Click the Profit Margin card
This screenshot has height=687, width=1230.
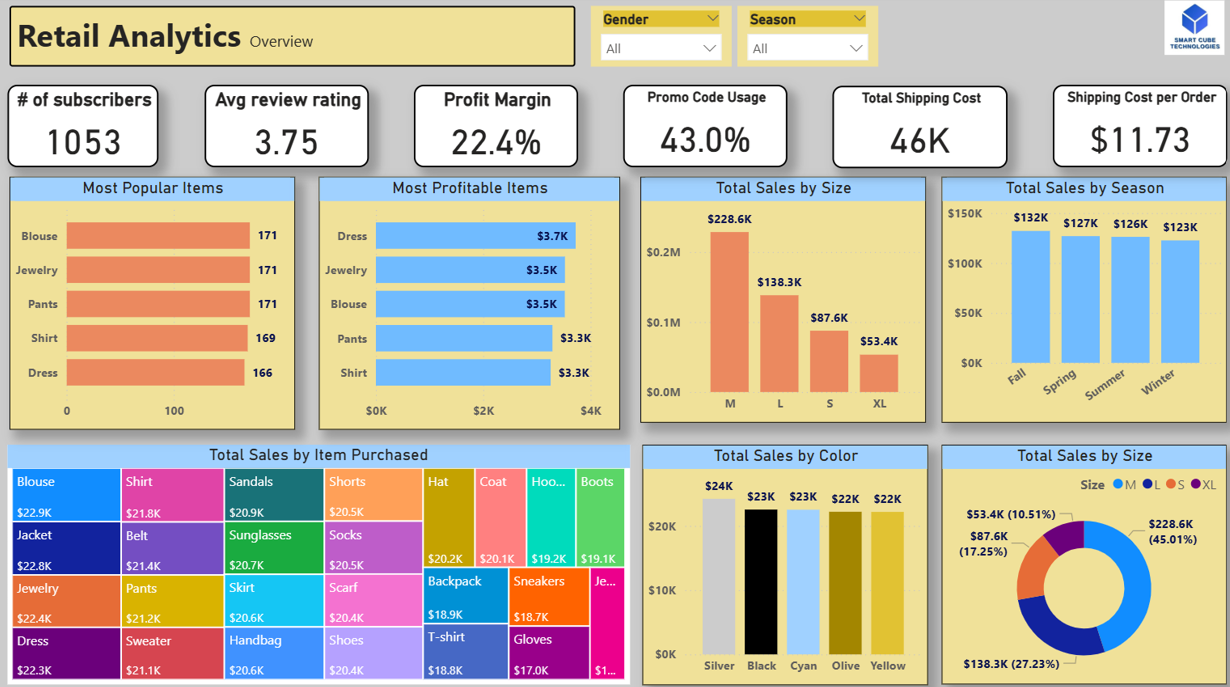pyautogui.click(x=495, y=126)
